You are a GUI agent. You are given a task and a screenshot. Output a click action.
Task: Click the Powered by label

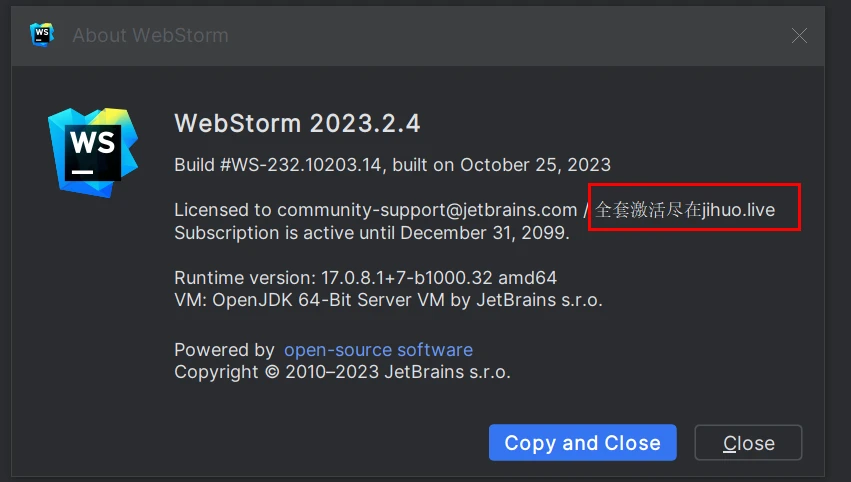224,350
